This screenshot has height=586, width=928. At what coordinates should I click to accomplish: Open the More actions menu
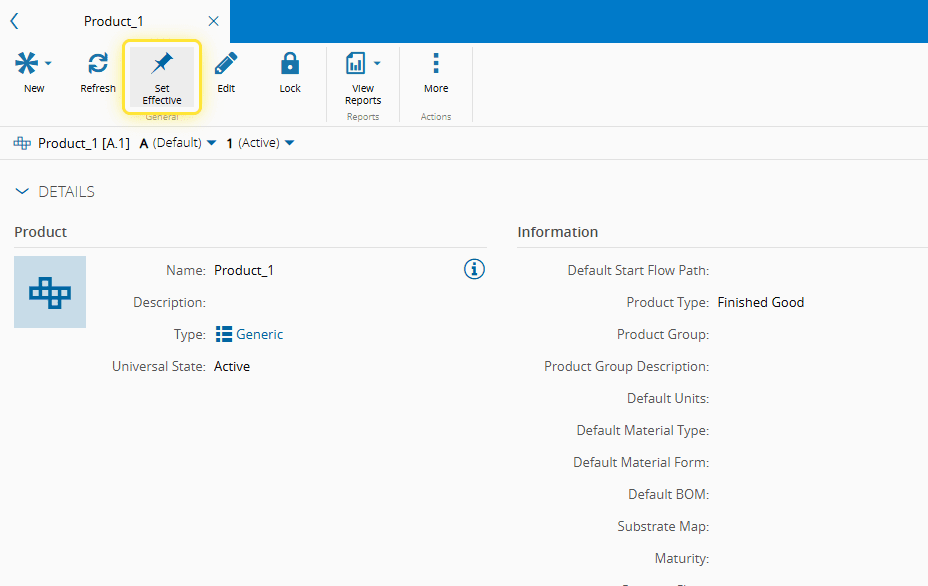[436, 64]
